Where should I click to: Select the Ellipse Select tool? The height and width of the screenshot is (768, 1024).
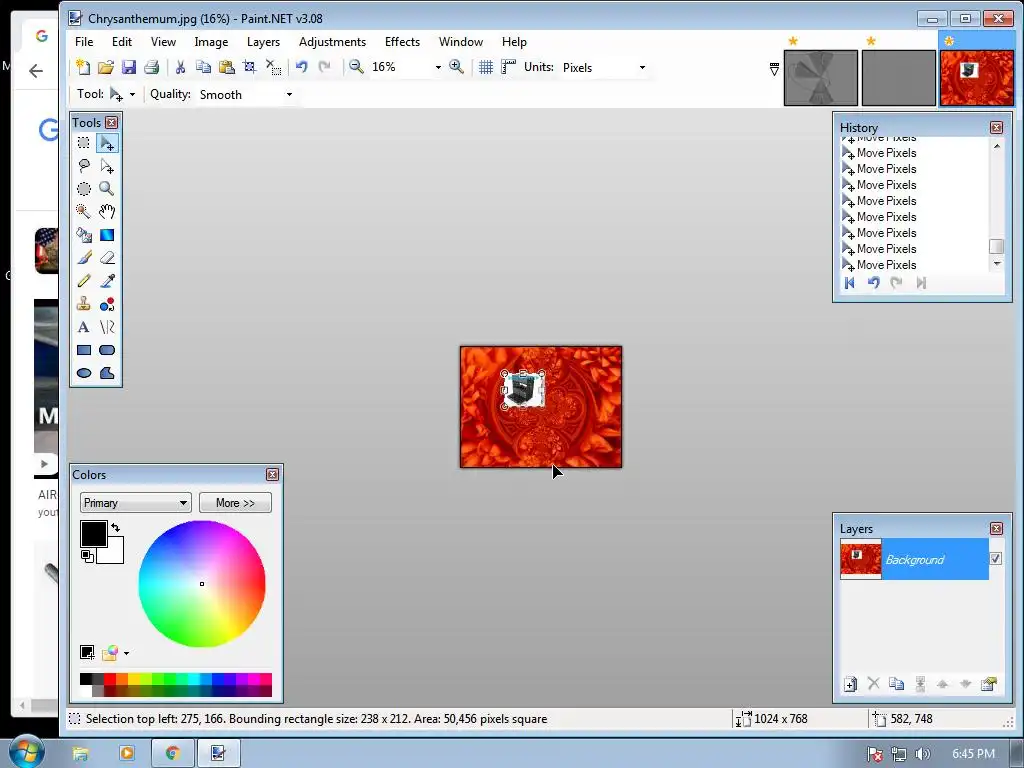tap(84, 189)
